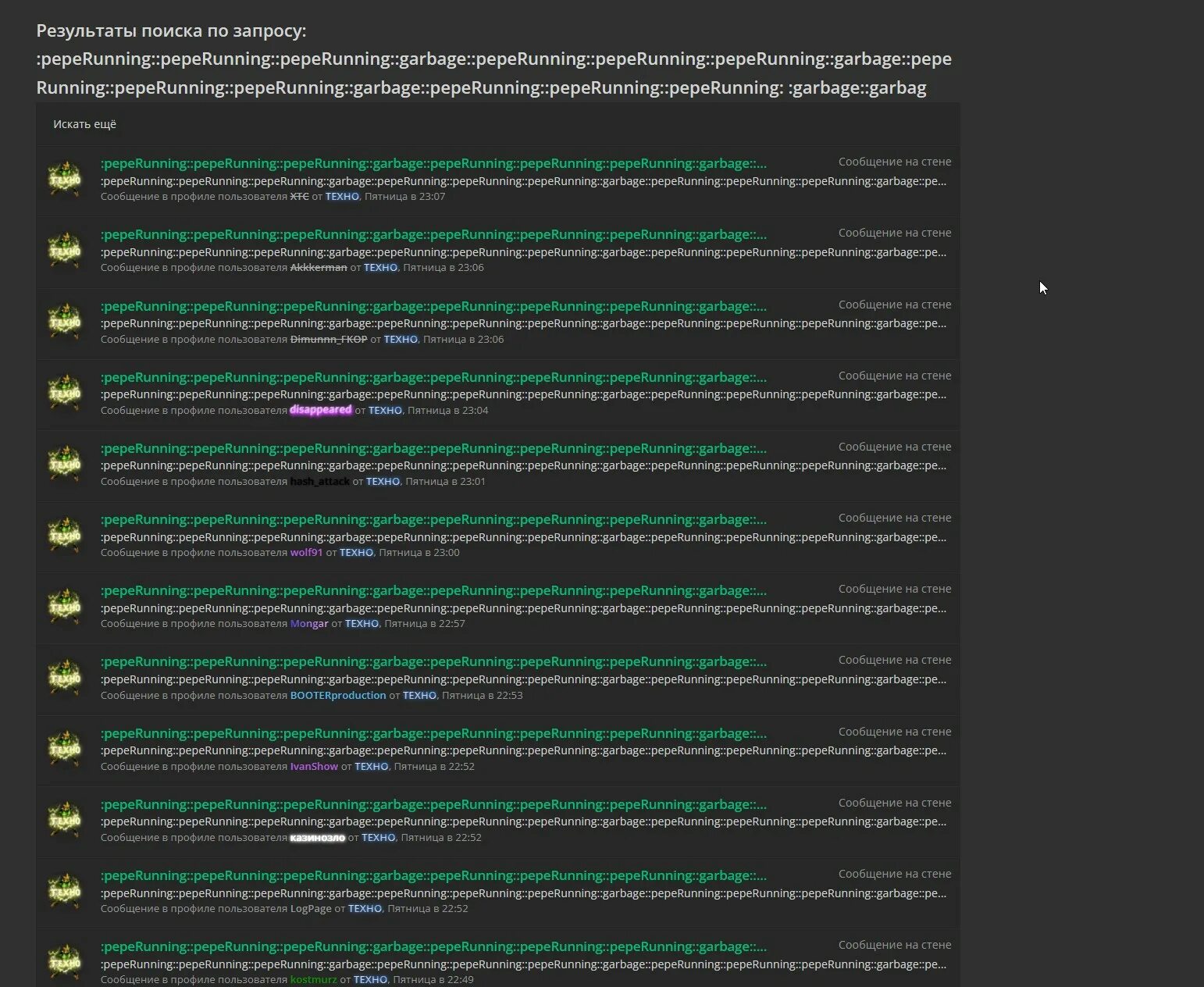Open the green result title posted at 23:00
The image size is (1204, 987).
[x=433, y=519]
